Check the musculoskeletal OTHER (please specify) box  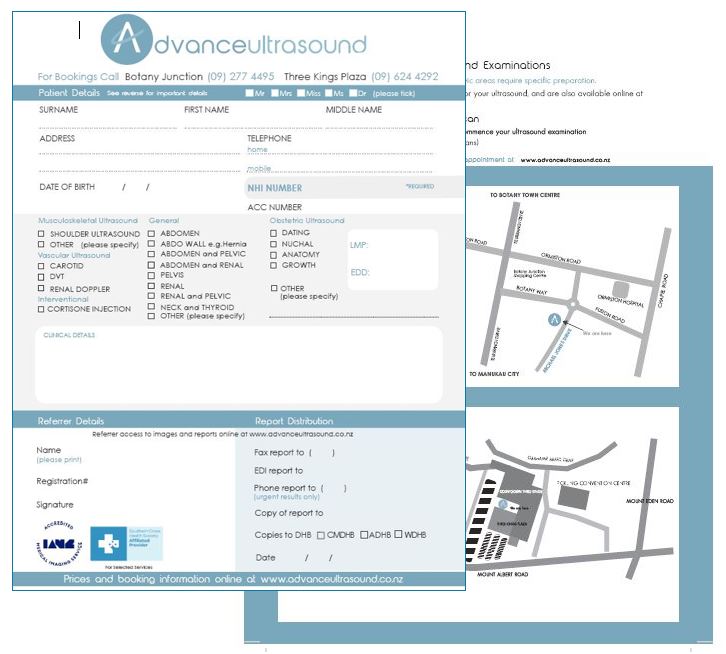tap(41, 244)
